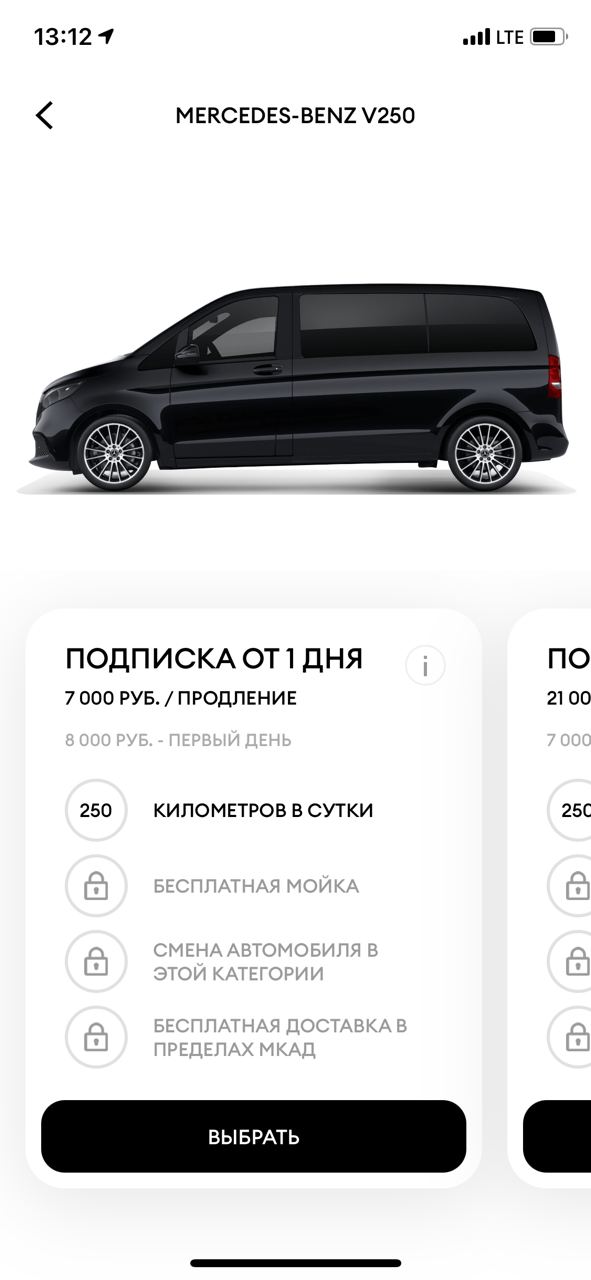The width and height of the screenshot is (591, 1280).
Task: Tap the location arrow near the clock
Action: (106, 37)
